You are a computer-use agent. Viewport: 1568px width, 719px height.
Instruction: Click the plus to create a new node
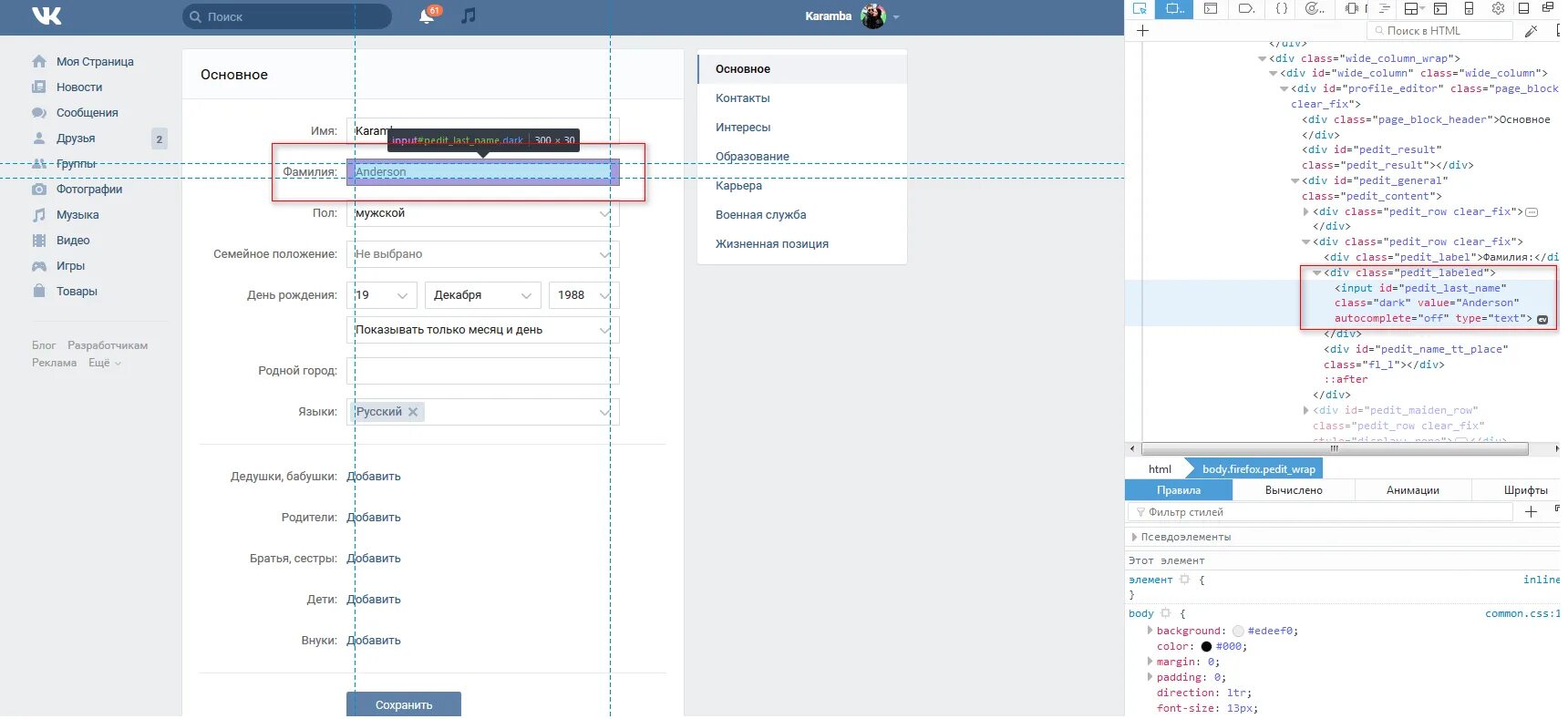tap(1142, 30)
